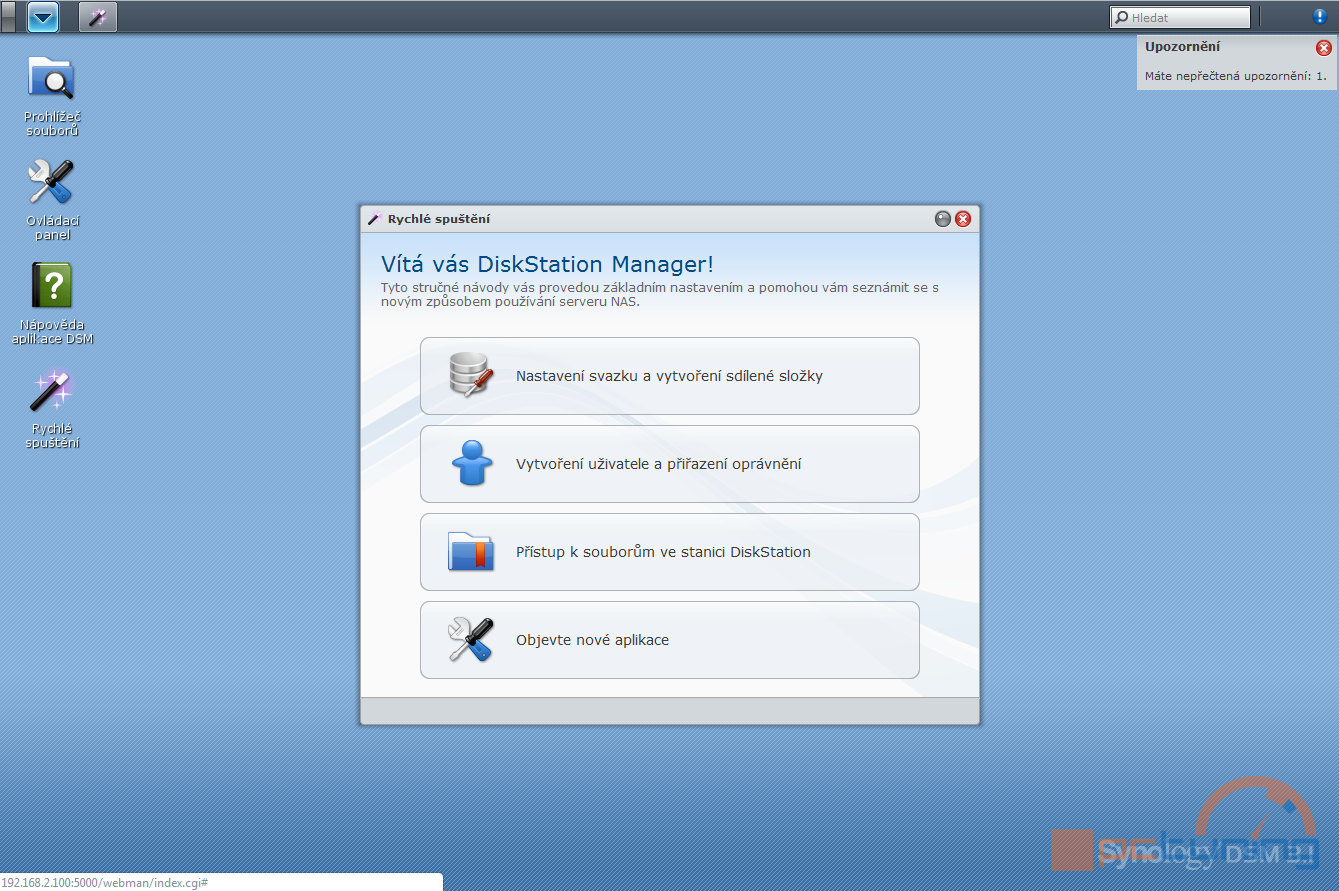Launch Rychlé spuštění desktop icon
Image resolution: width=1339 pixels, height=891 pixels.
pyautogui.click(x=51, y=409)
